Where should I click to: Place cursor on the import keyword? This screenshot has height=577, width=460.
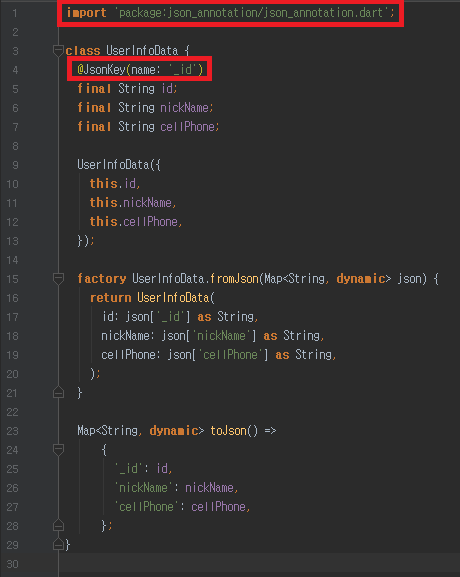point(86,13)
